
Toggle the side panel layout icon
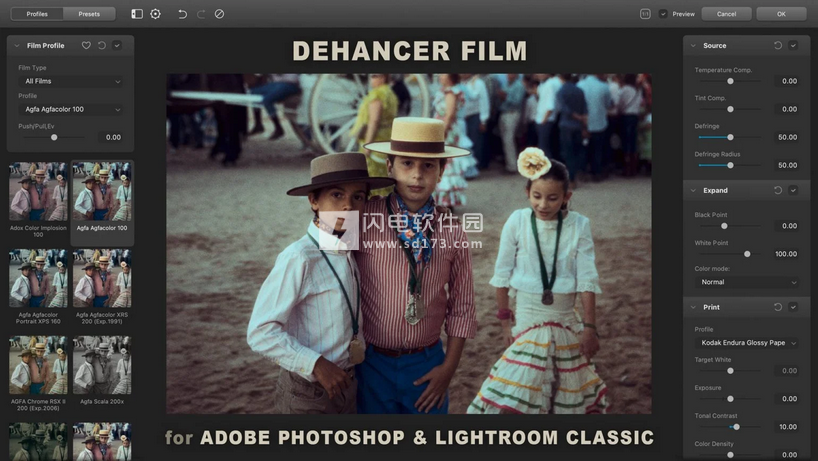pyautogui.click(x=137, y=14)
